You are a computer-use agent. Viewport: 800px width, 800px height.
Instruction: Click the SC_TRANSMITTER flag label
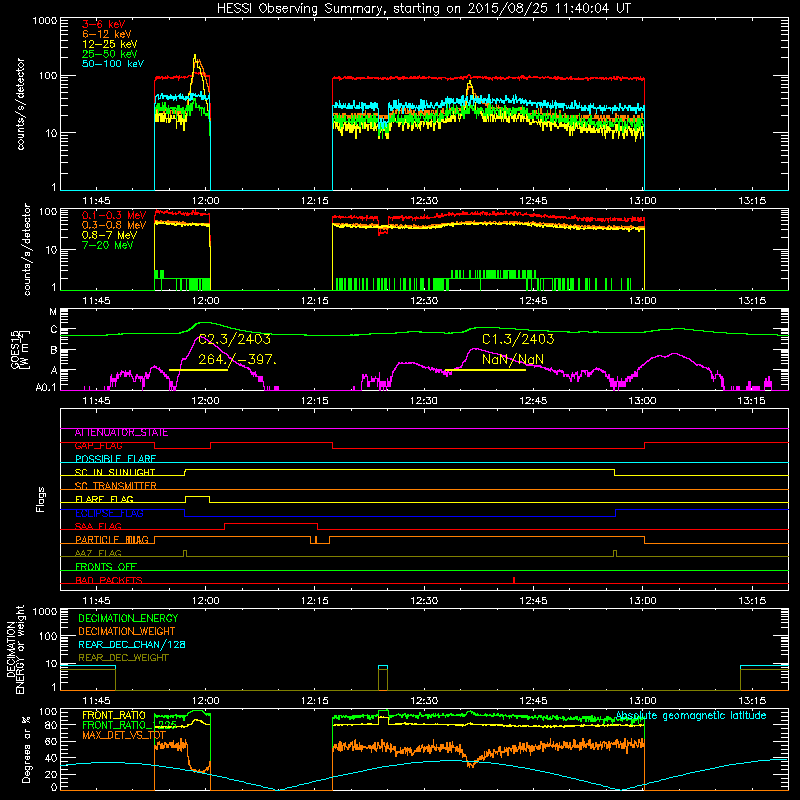[x=115, y=486]
